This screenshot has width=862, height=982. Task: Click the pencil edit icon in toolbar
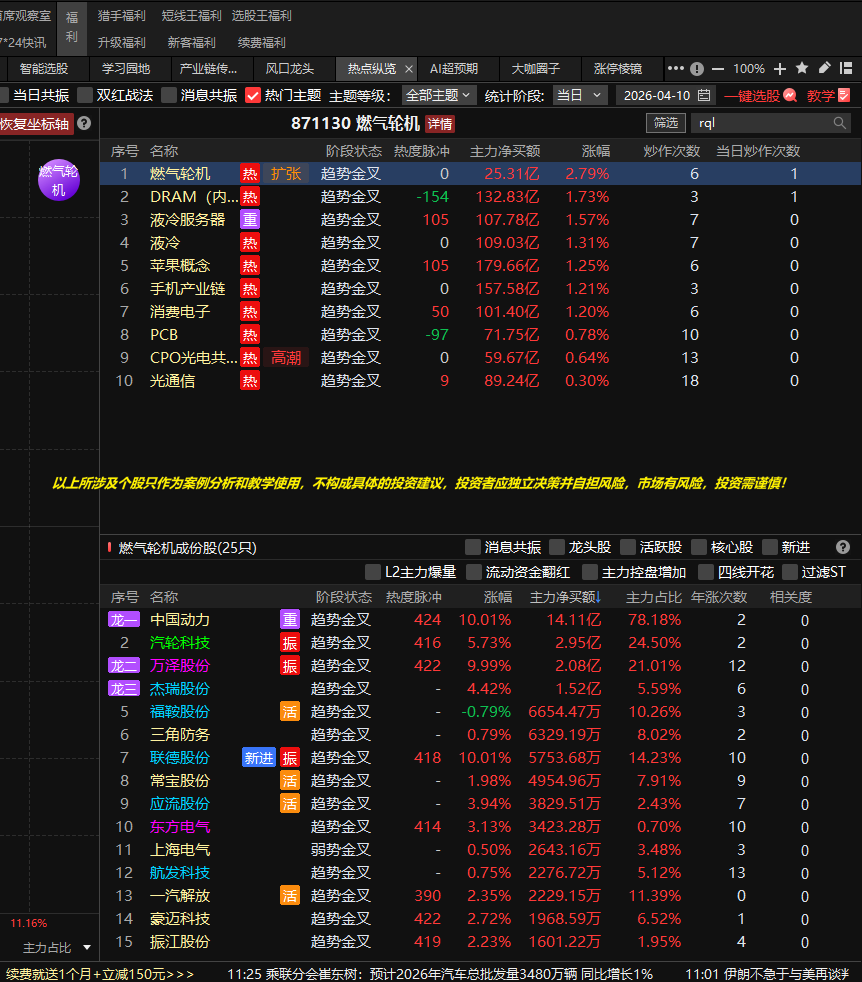(x=825, y=69)
